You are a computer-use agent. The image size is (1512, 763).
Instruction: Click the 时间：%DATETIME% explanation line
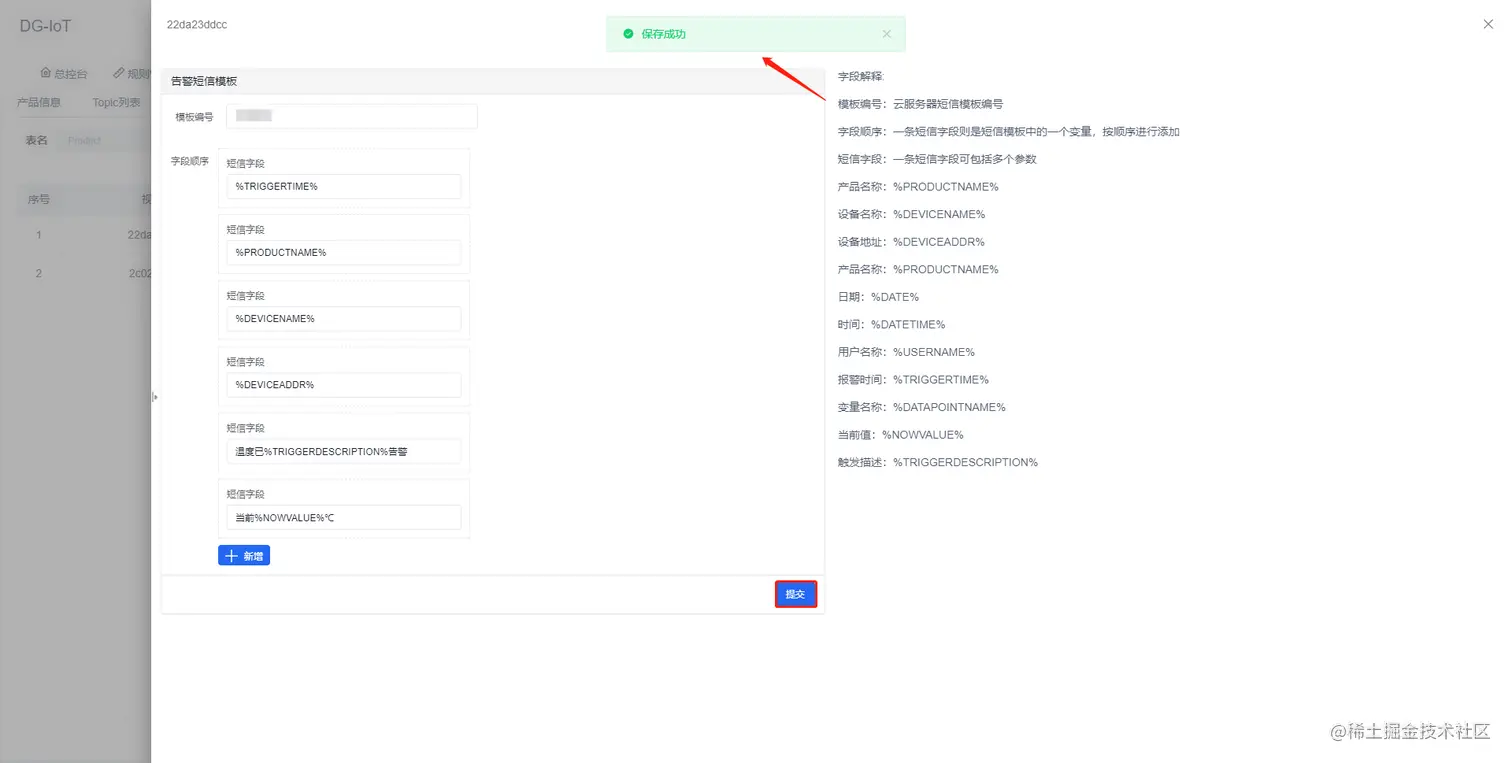click(x=892, y=325)
